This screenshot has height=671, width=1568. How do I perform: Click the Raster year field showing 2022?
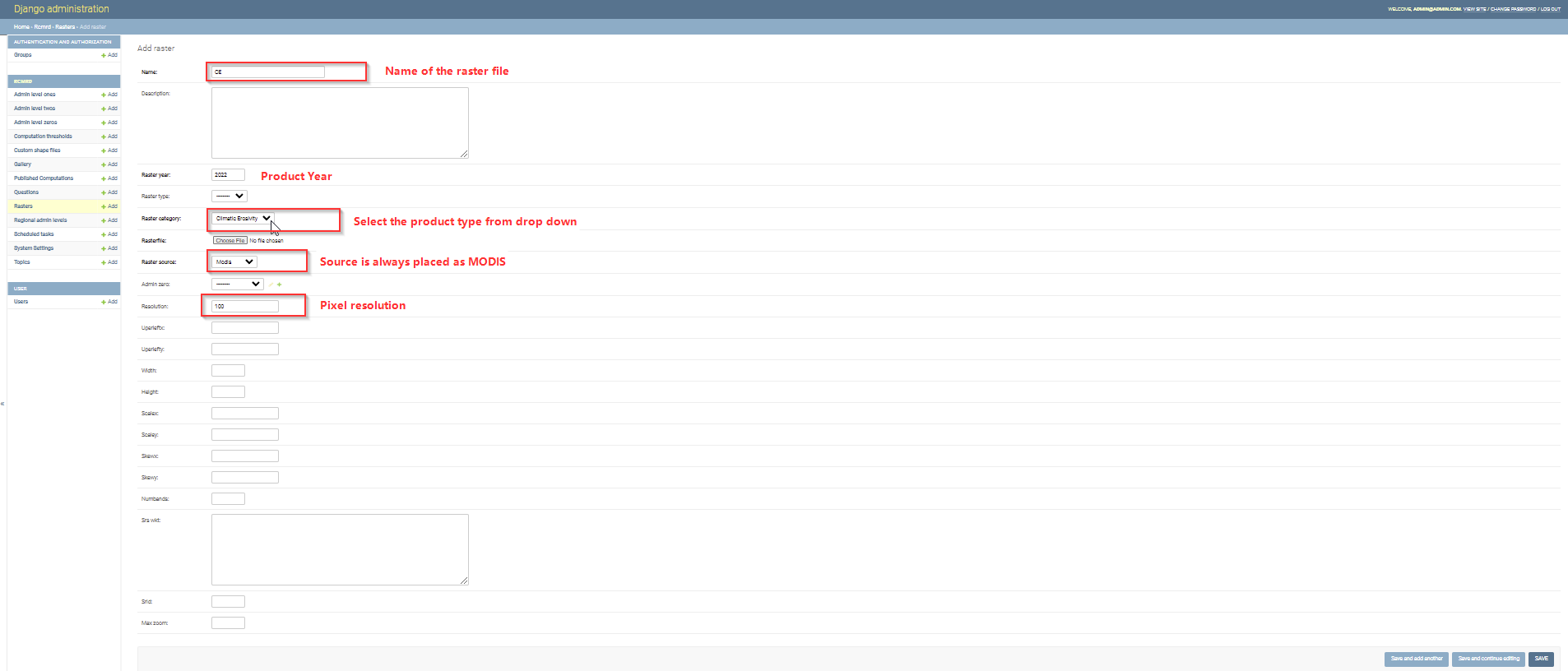(228, 175)
